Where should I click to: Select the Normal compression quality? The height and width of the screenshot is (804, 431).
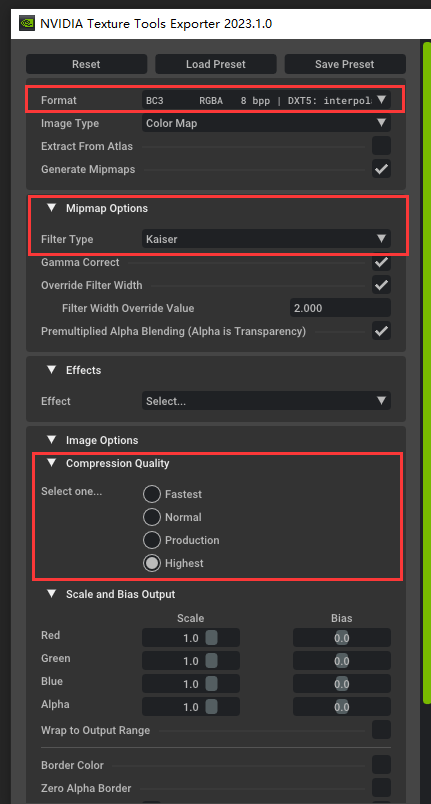pyautogui.click(x=152, y=517)
